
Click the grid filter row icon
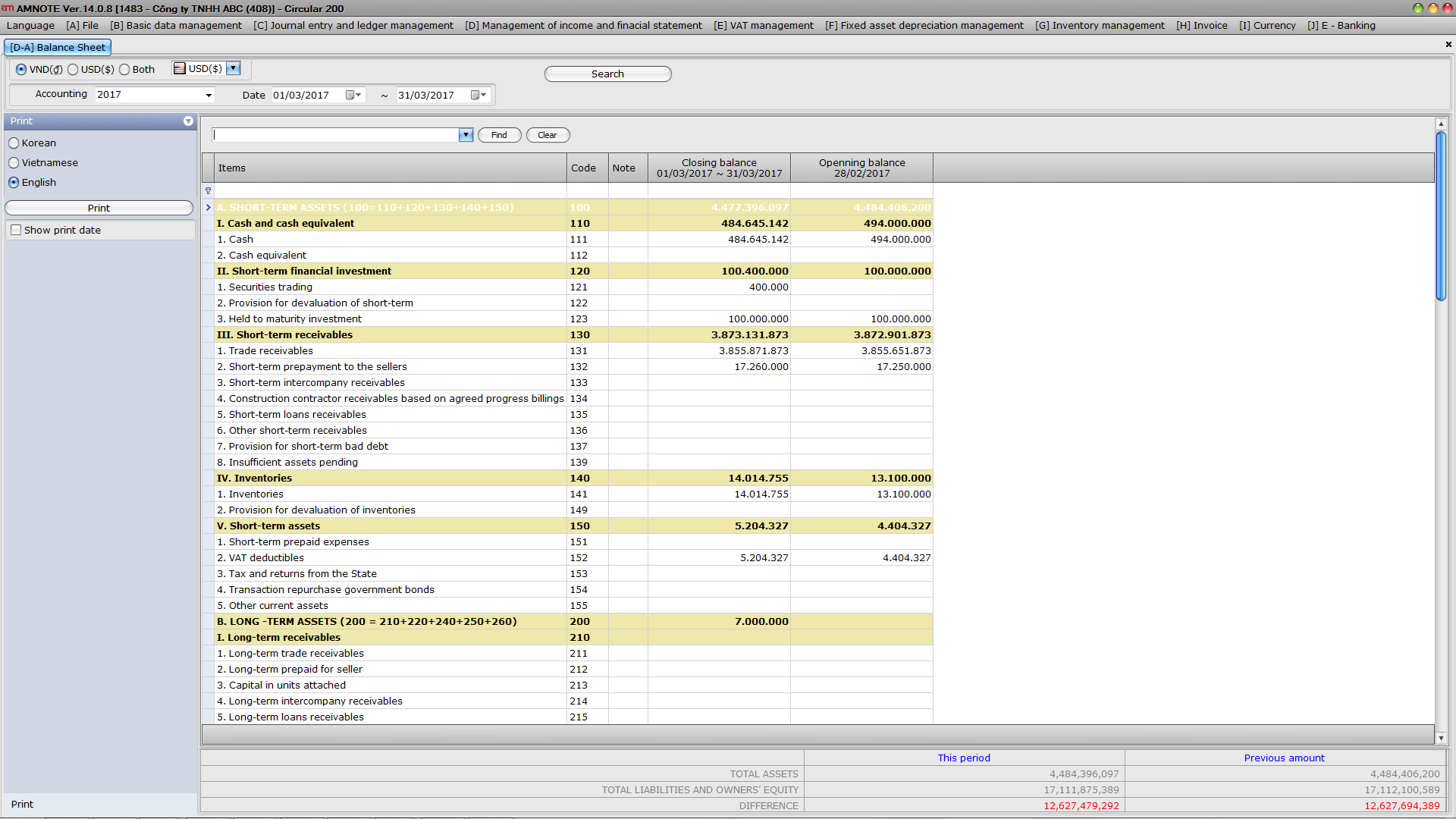(208, 190)
